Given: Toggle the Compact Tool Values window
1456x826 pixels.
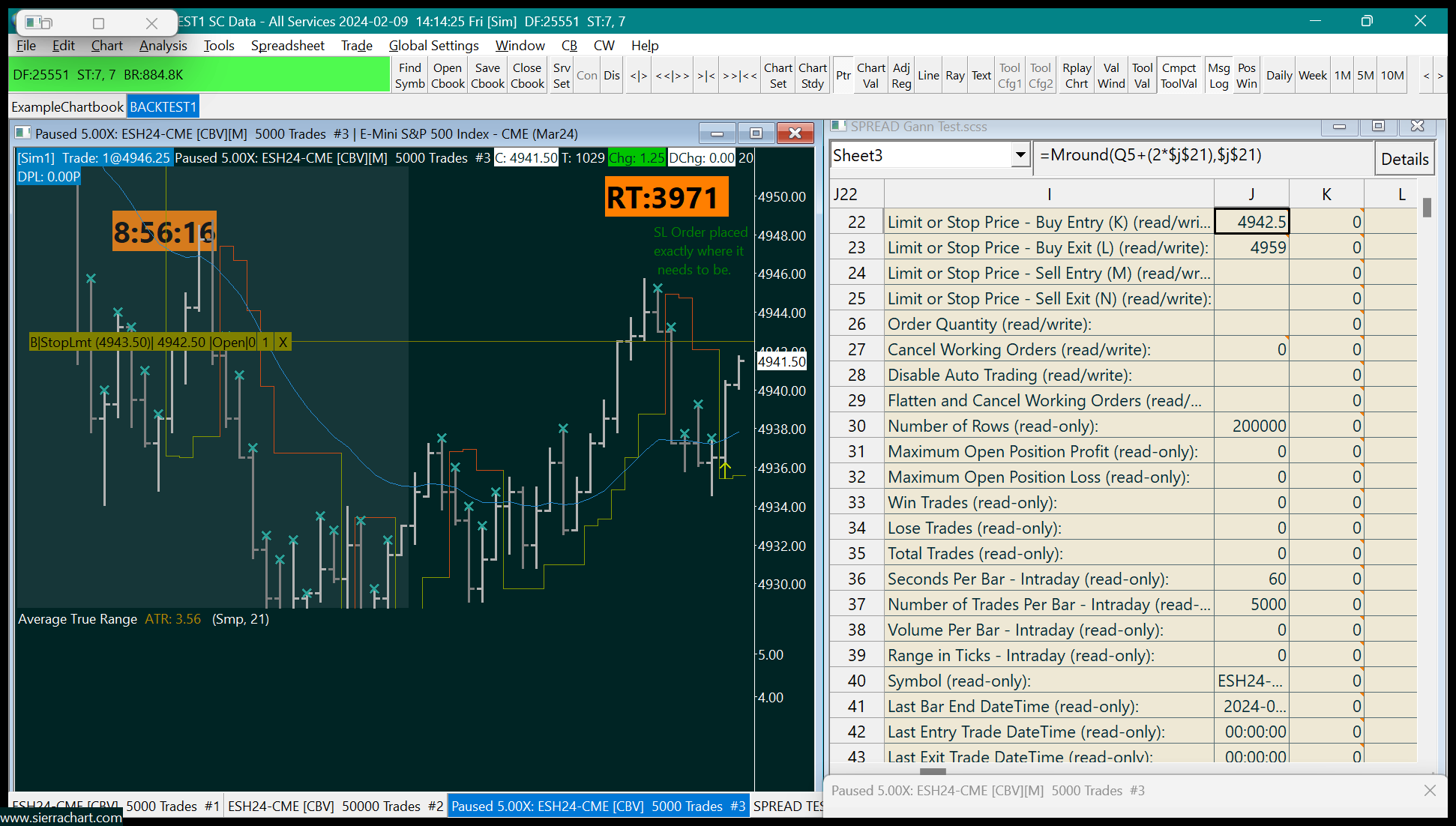Looking at the screenshot, I should (x=1179, y=76).
